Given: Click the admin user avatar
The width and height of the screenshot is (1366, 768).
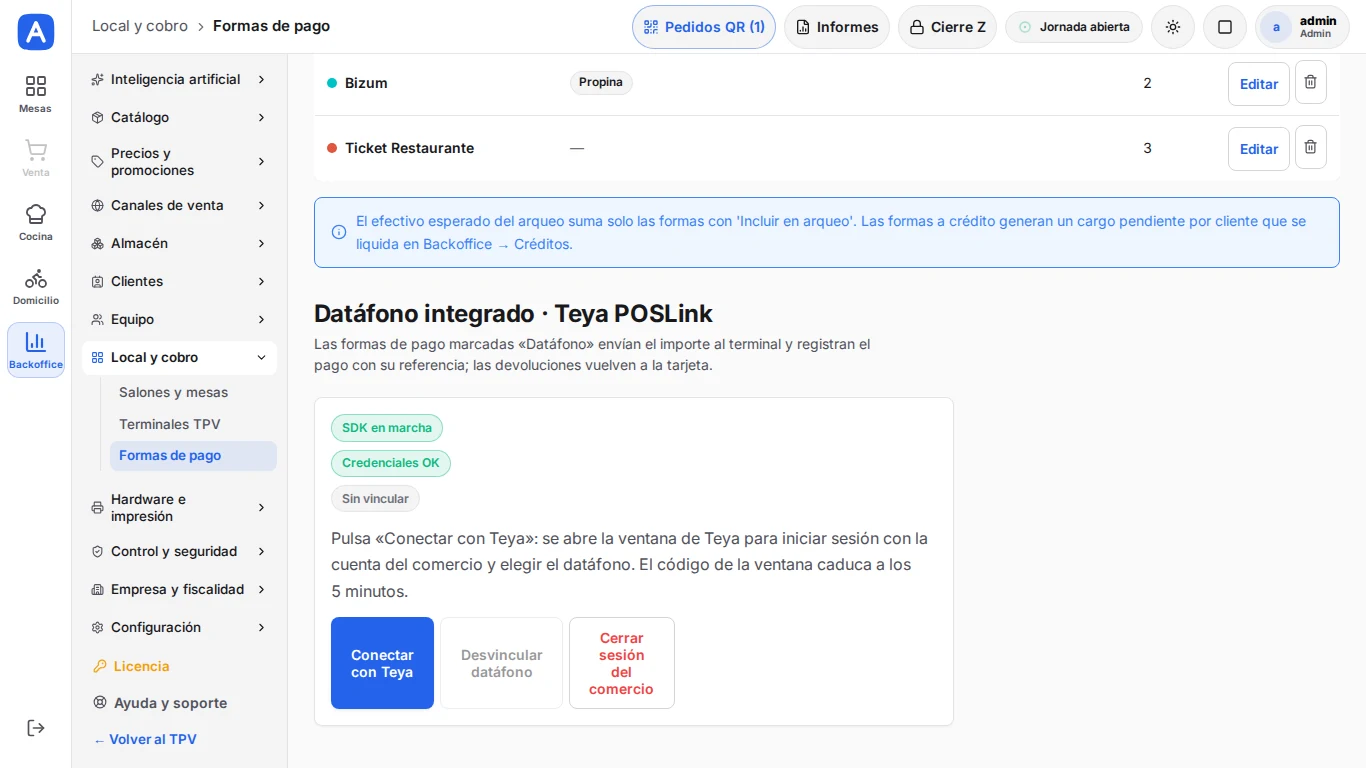Looking at the screenshot, I should point(1276,27).
